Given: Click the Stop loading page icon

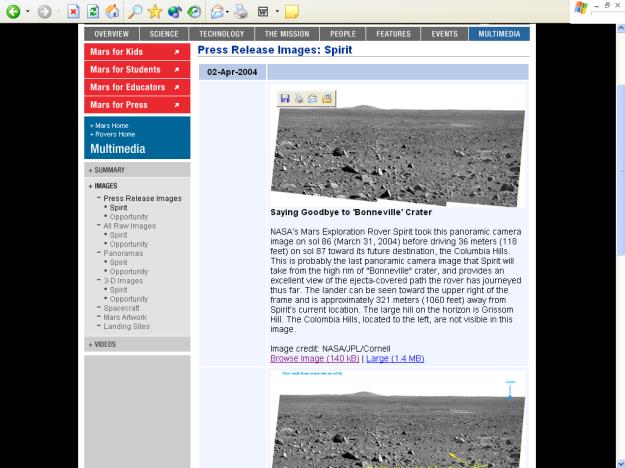Looking at the screenshot, I should point(73,12).
